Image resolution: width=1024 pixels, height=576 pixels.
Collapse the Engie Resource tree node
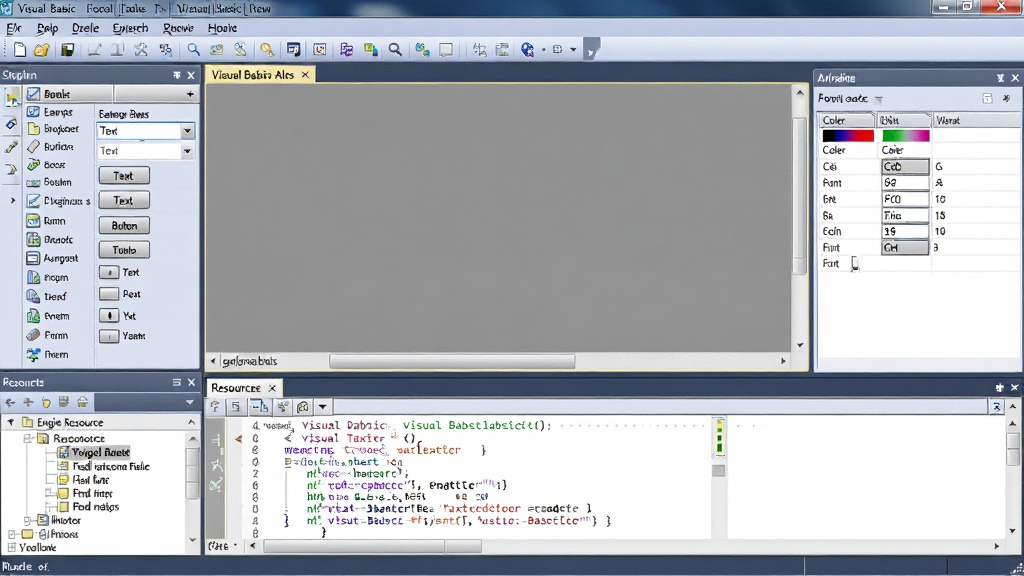tap(11, 423)
